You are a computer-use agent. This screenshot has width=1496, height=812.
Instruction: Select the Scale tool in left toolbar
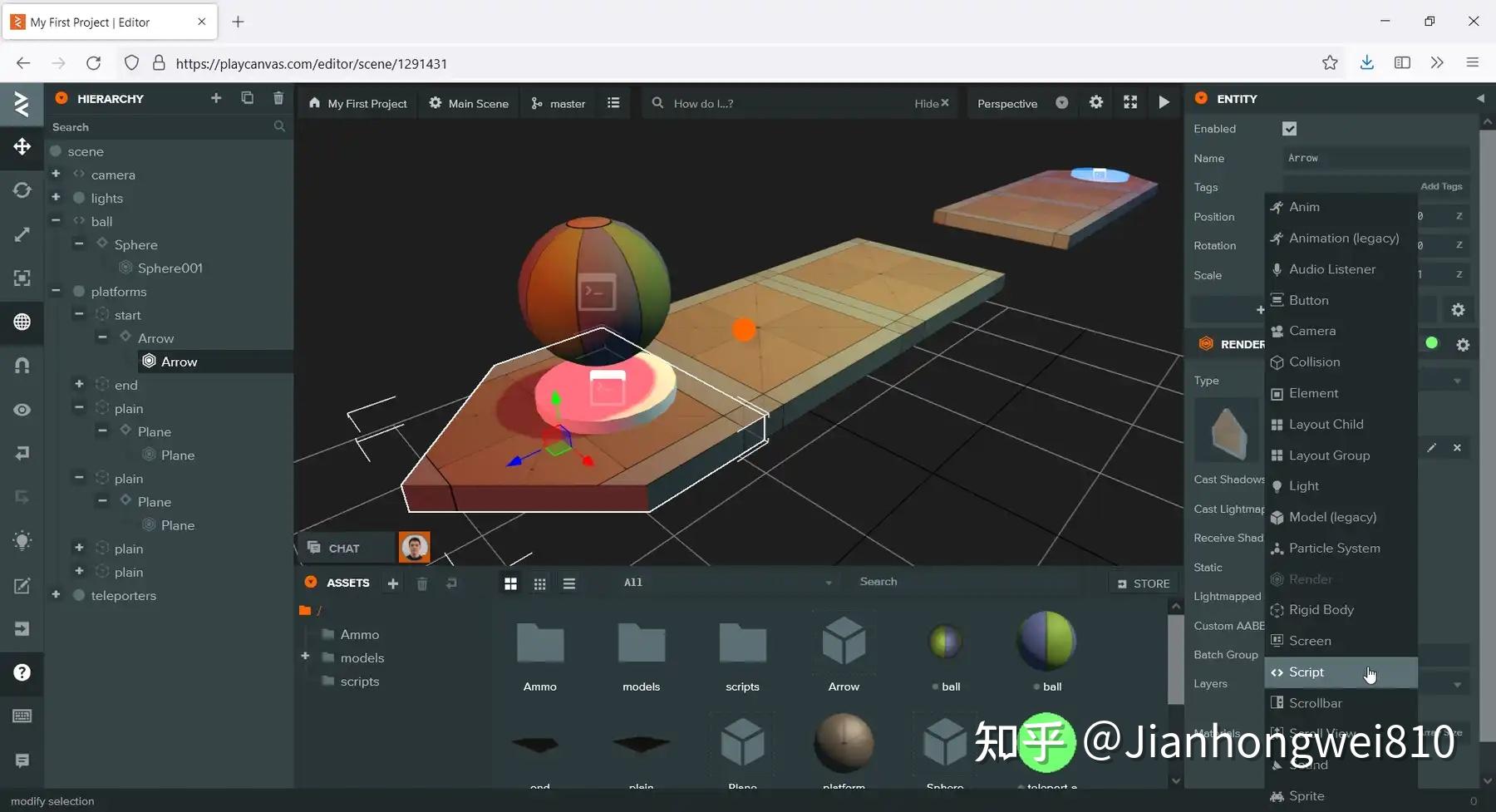tap(22, 234)
